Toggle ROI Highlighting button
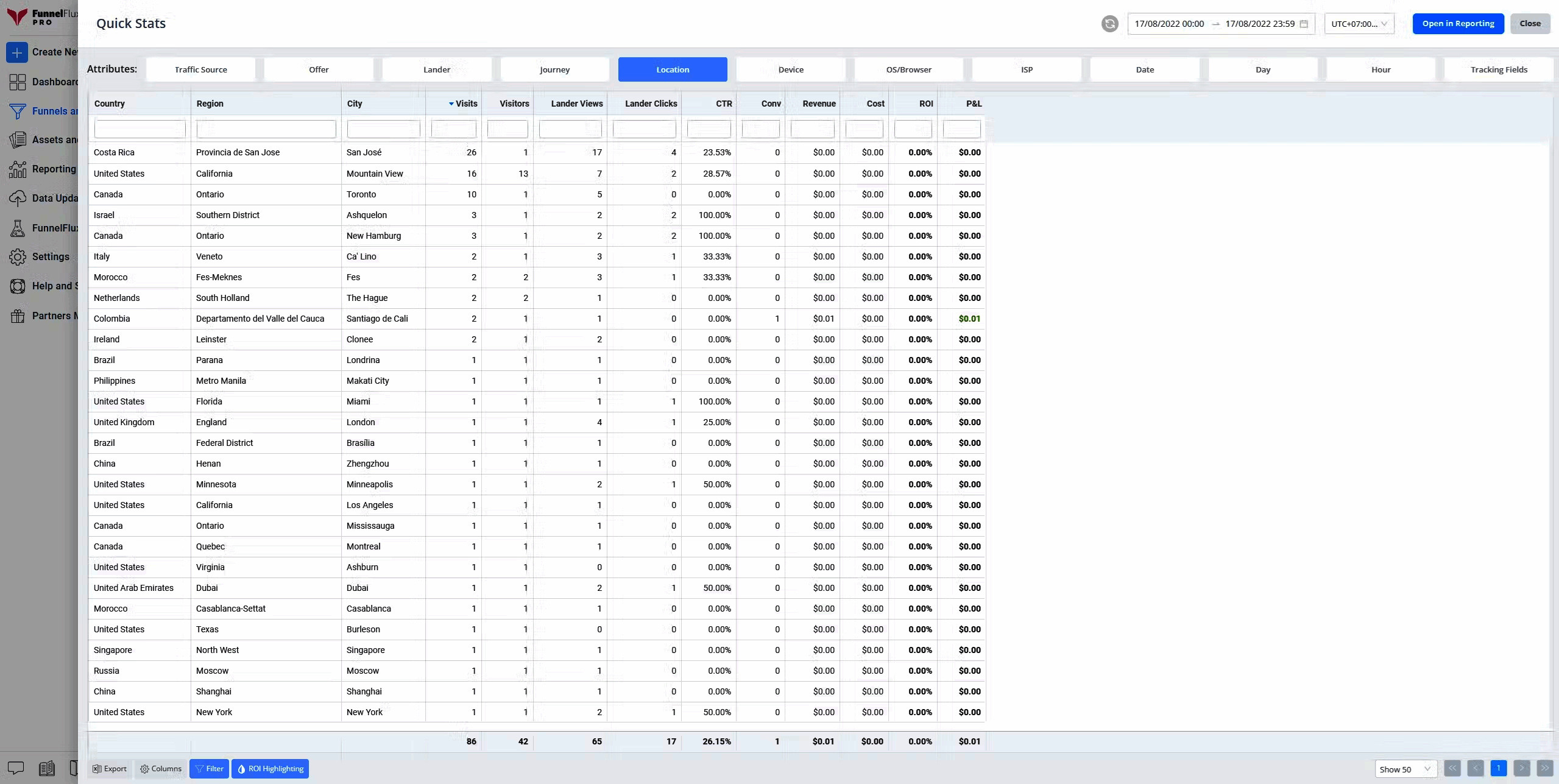Screen dimensions: 1559x784 270,769
